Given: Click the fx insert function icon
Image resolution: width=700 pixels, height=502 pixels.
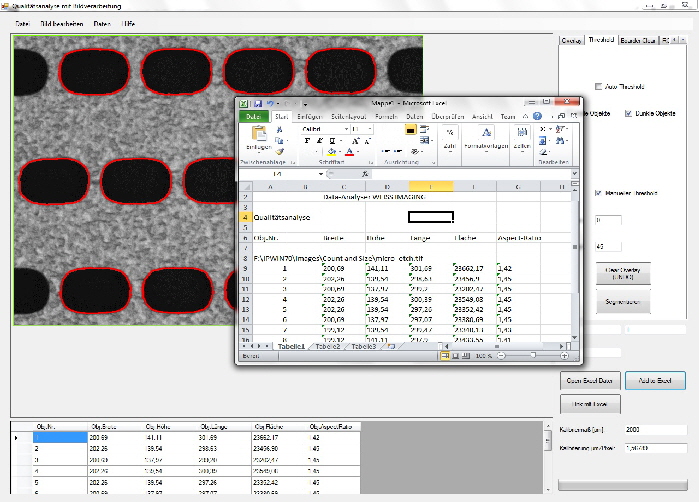Looking at the screenshot, I should tap(365, 174).
